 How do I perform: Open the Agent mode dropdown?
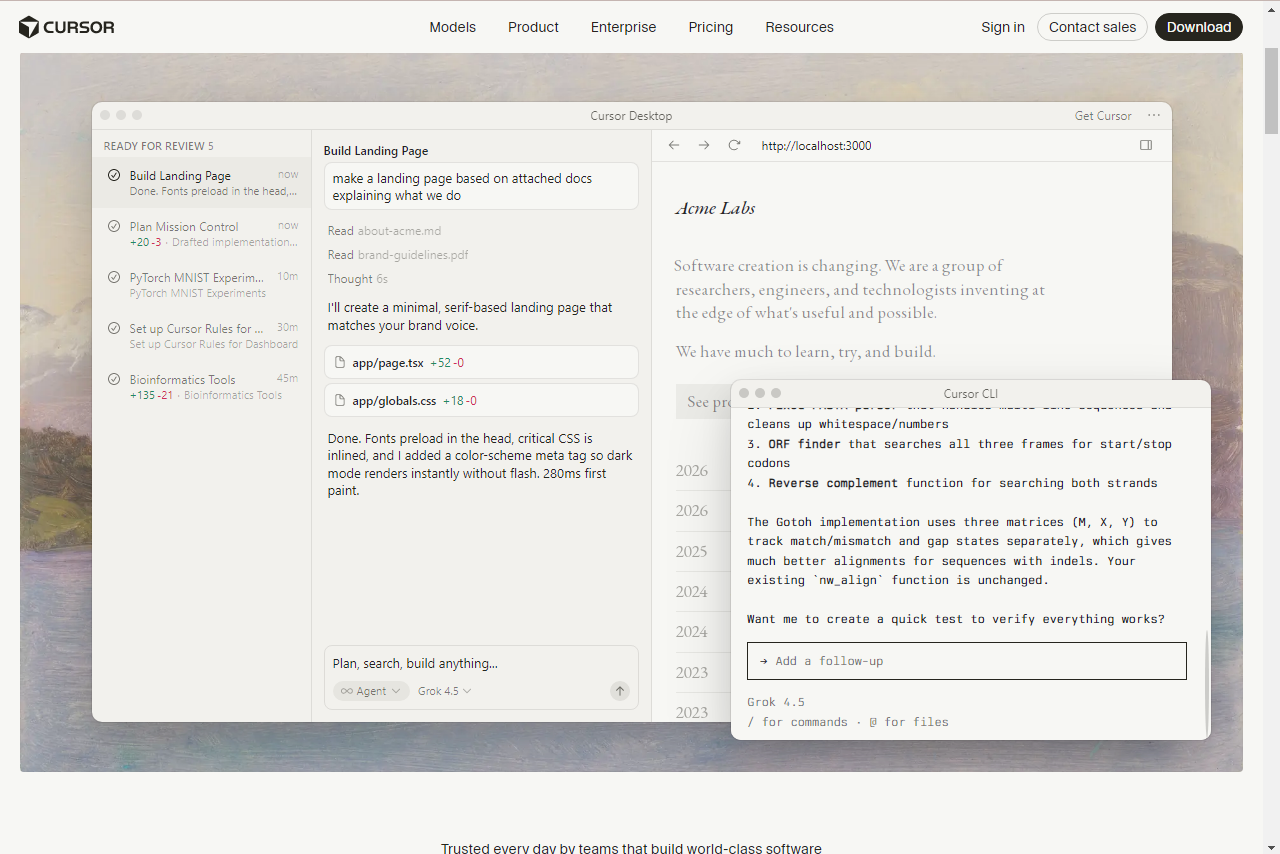[371, 691]
